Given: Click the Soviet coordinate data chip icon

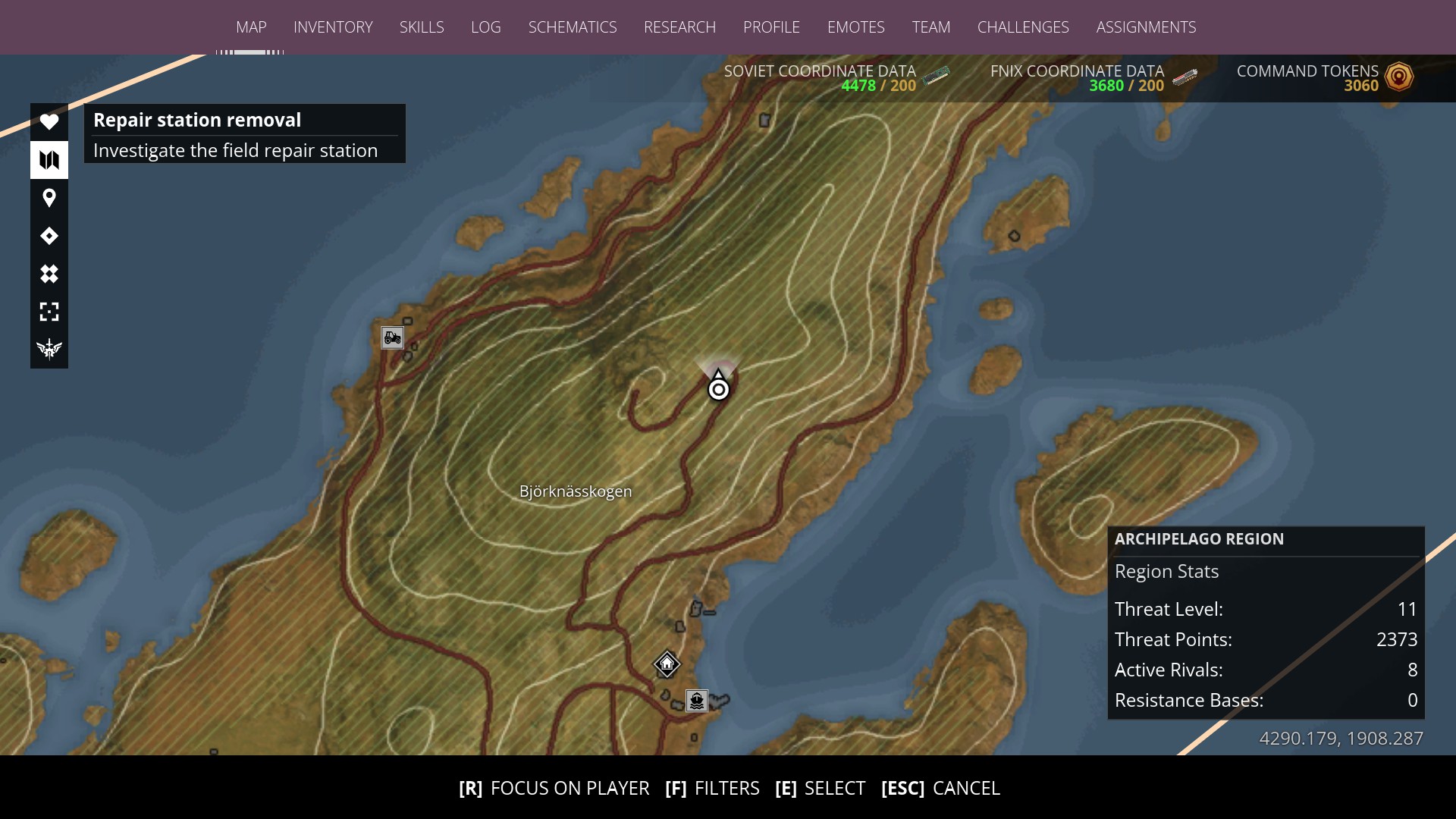Looking at the screenshot, I should (936, 76).
